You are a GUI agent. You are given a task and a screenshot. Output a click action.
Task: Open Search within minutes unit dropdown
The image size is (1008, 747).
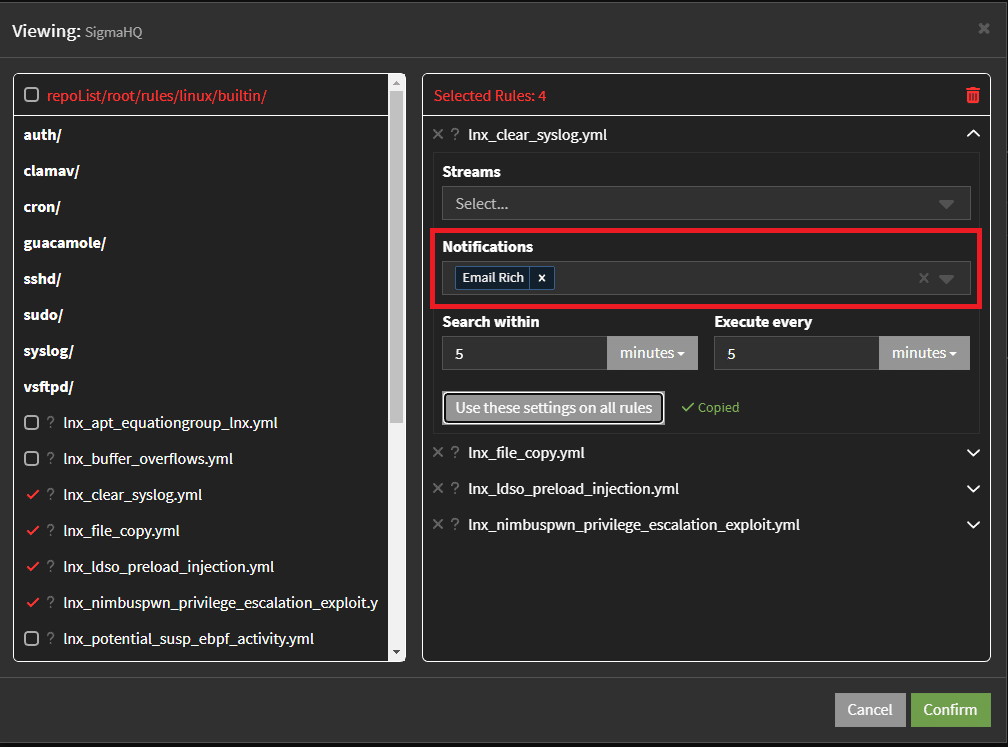point(651,353)
